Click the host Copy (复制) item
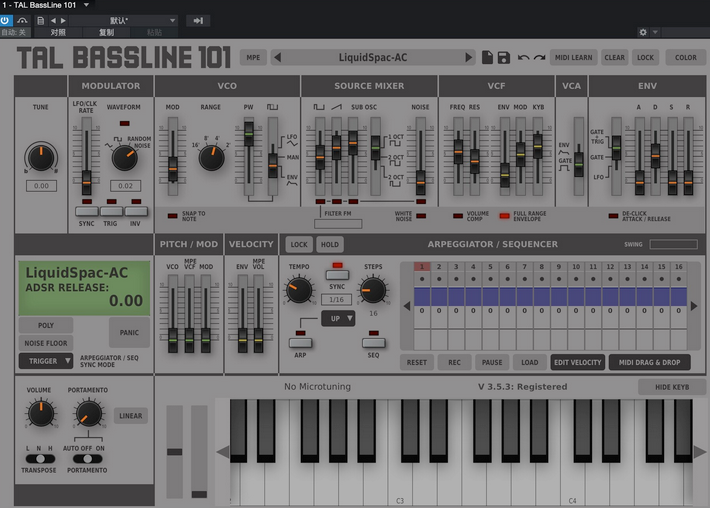710x508 pixels. [x=106, y=32]
